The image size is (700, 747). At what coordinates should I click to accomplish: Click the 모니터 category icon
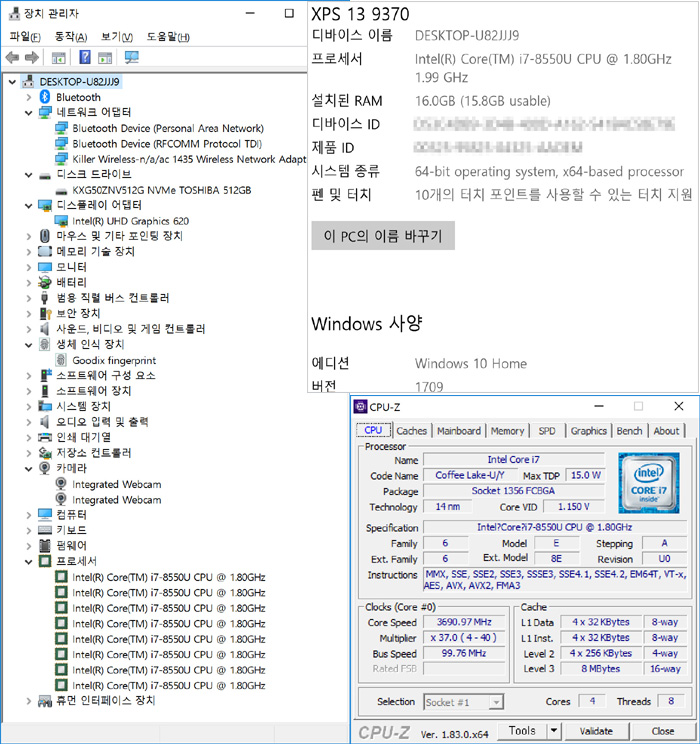(x=45, y=267)
